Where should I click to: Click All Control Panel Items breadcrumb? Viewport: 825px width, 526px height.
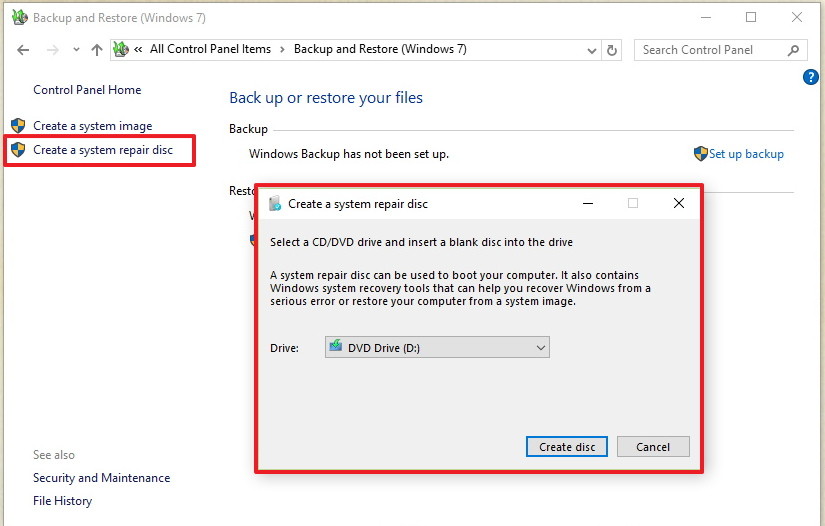pyautogui.click(x=210, y=49)
